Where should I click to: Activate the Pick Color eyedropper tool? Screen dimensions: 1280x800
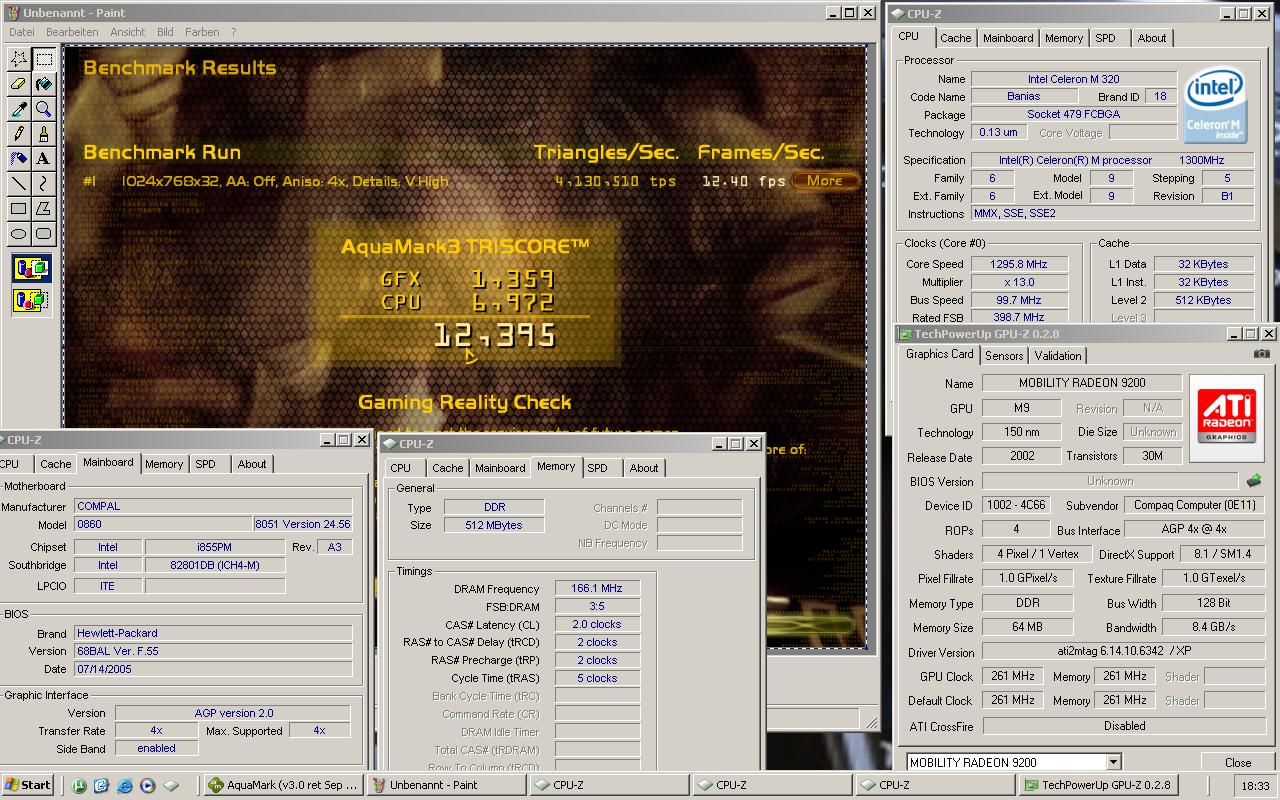point(19,109)
